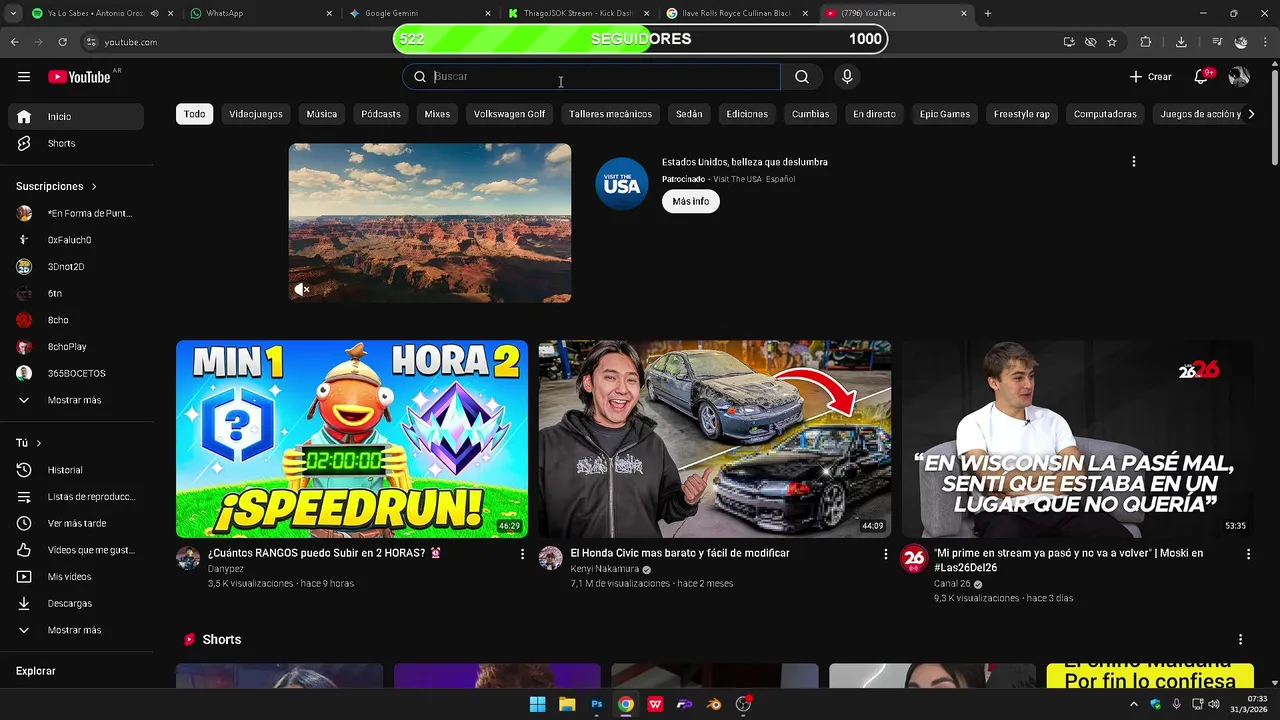Viewport: 1280px width, 720px height.
Task: Show hidden system tray icons
Action: coord(1133,704)
